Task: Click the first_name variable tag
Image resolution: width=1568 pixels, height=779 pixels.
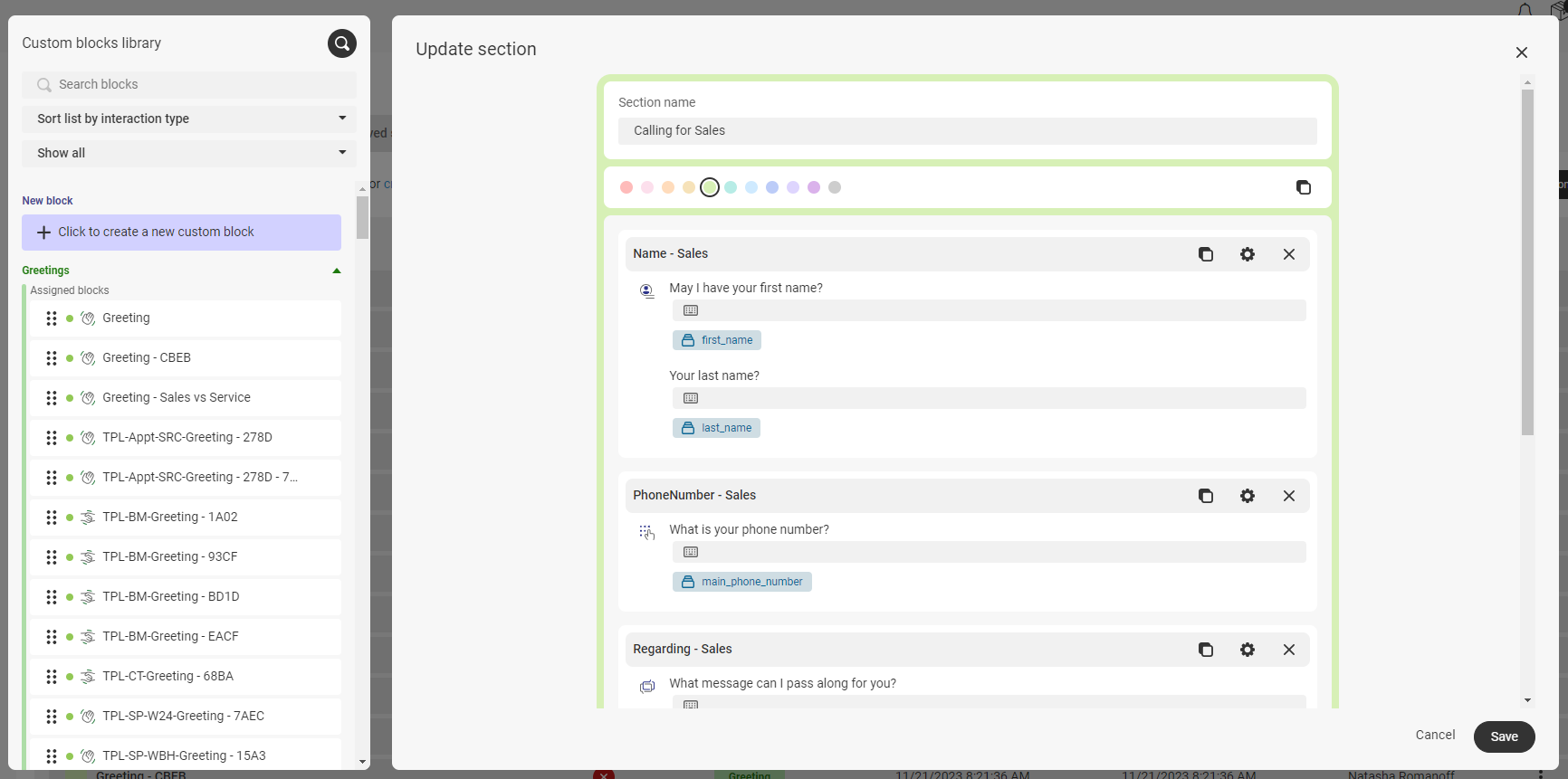Action: point(717,340)
